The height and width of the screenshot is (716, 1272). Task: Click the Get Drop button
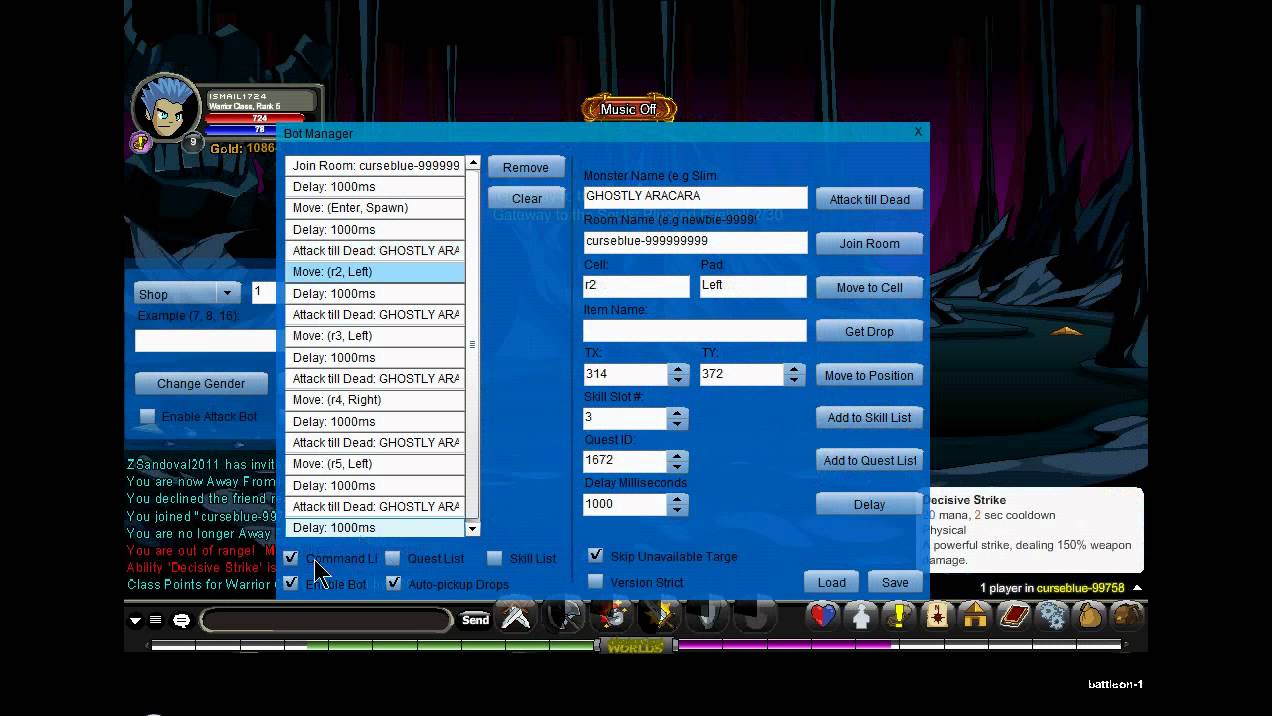(869, 331)
